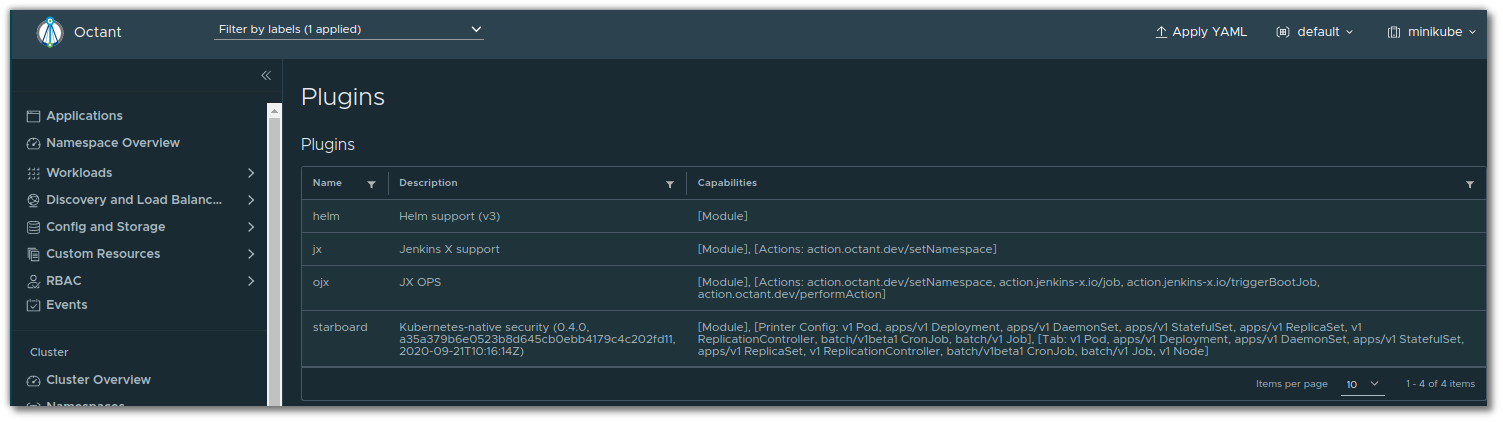
Task: Sort by the Name column header
Action: coord(327,183)
